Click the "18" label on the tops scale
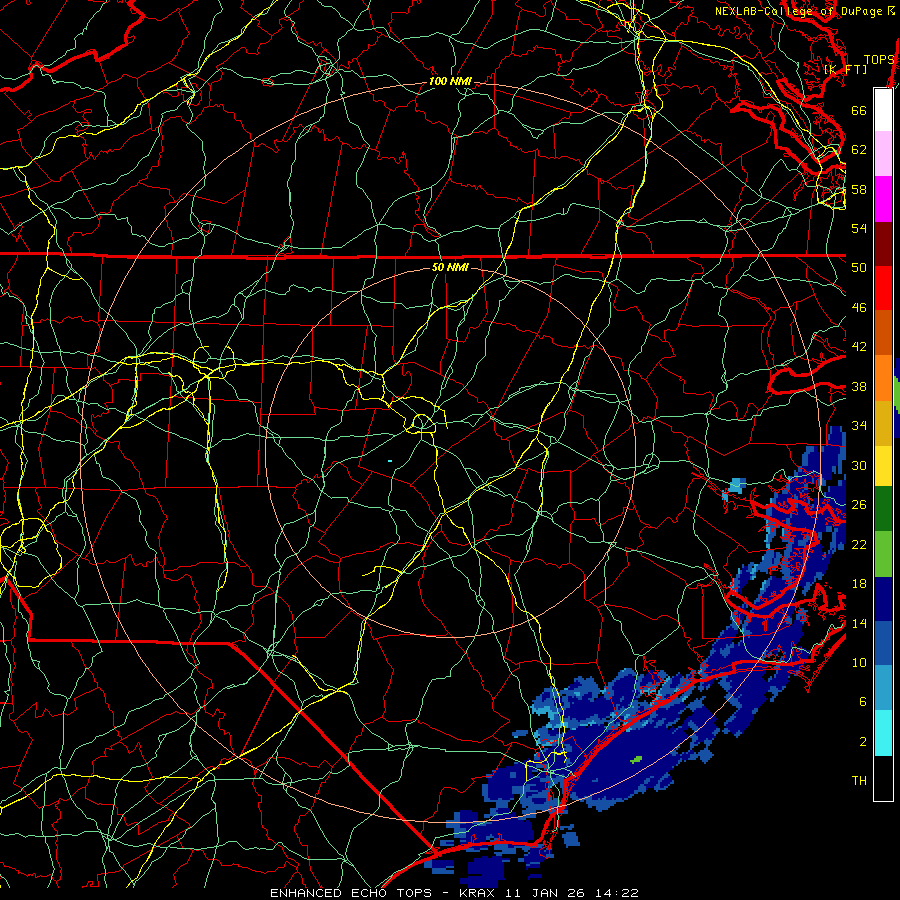 point(859,584)
